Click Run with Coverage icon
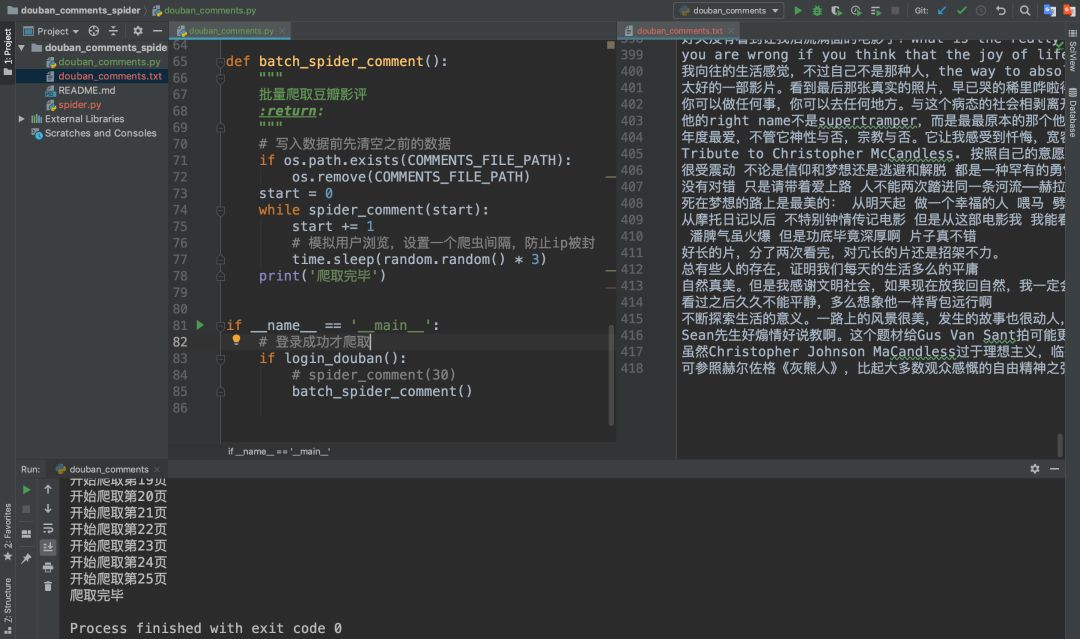 [836, 10]
